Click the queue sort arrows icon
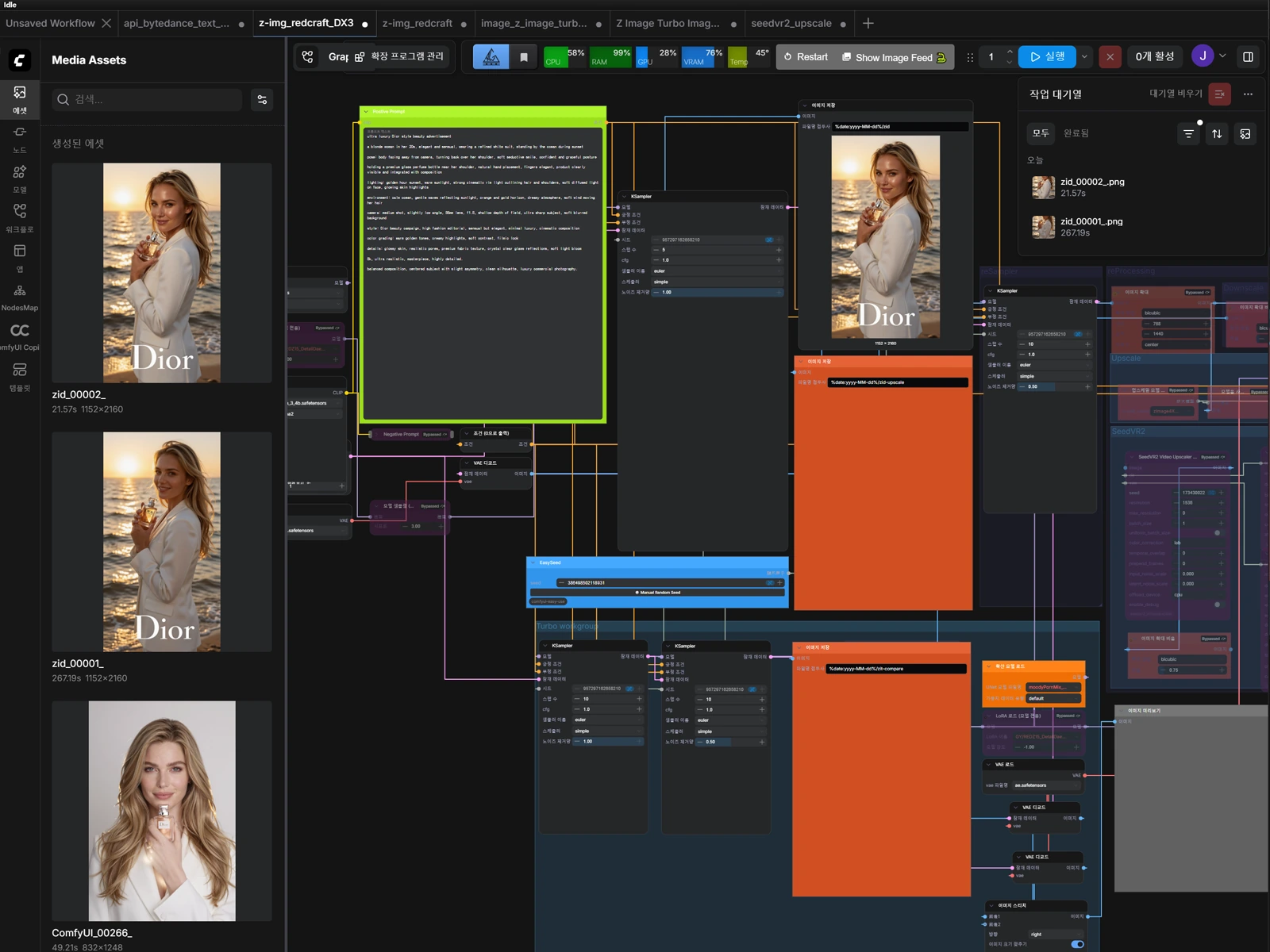 pyautogui.click(x=1217, y=133)
